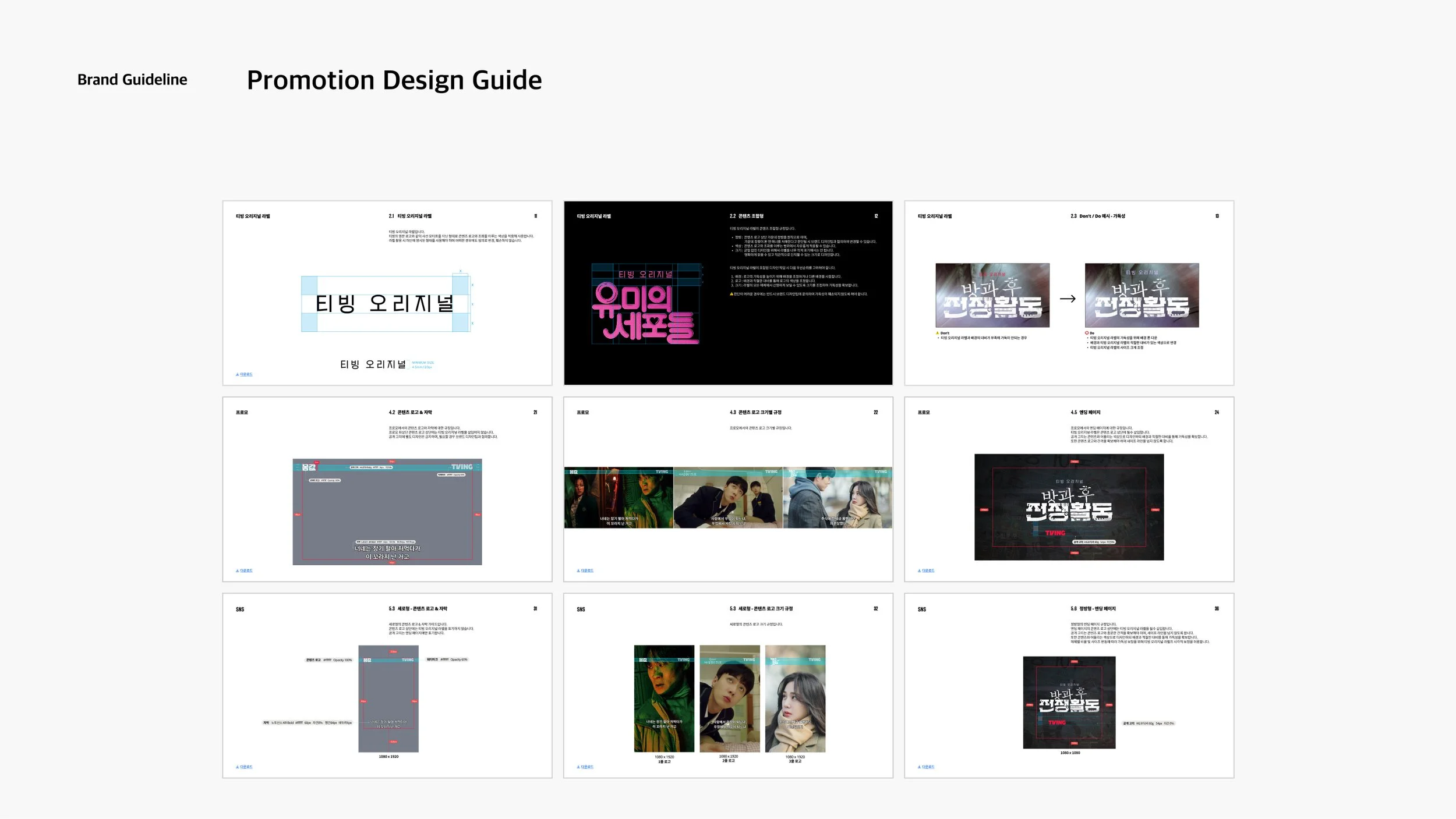This screenshot has height=819, width=1456.
Task: Select the 1줄 로고 vertical poster
Action: (x=664, y=698)
